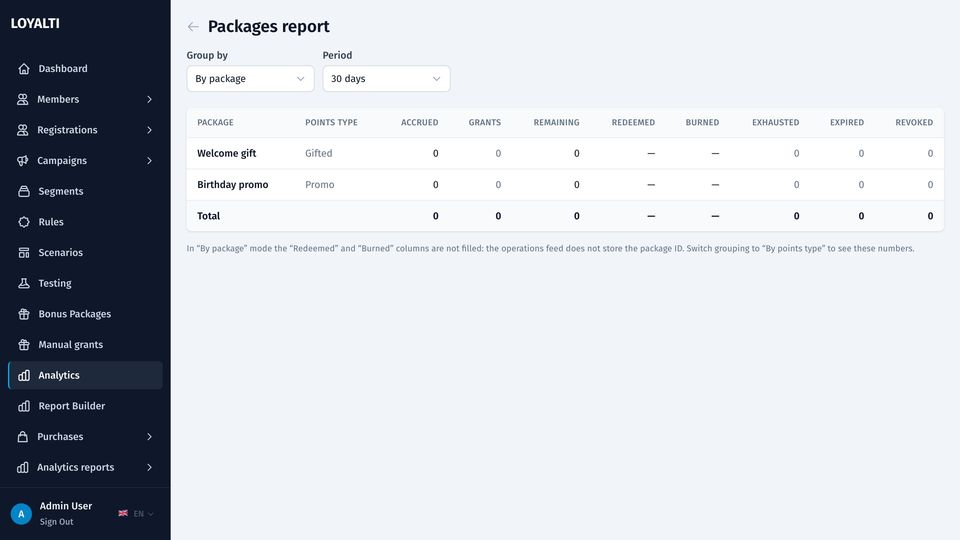
Task: Select the Welcome gift package row
Action: point(565,153)
